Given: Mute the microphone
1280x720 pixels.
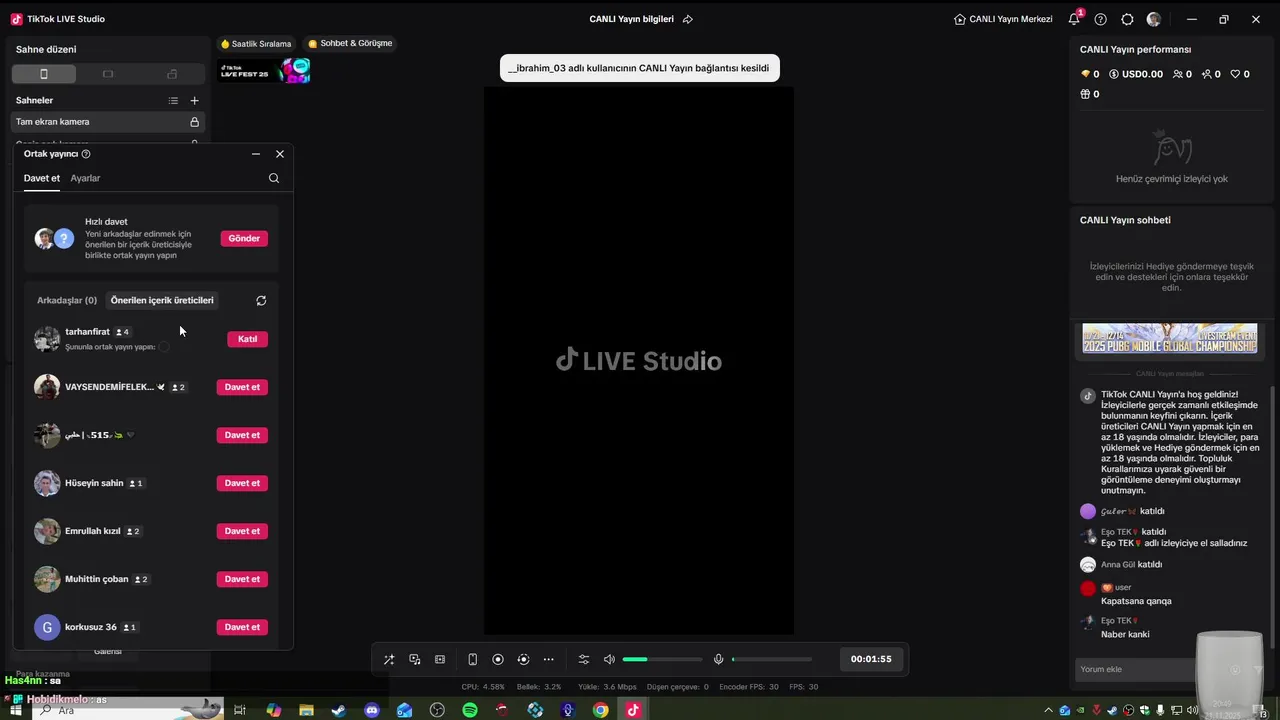Looking at the screenshot, I should [x=718, y=659].
